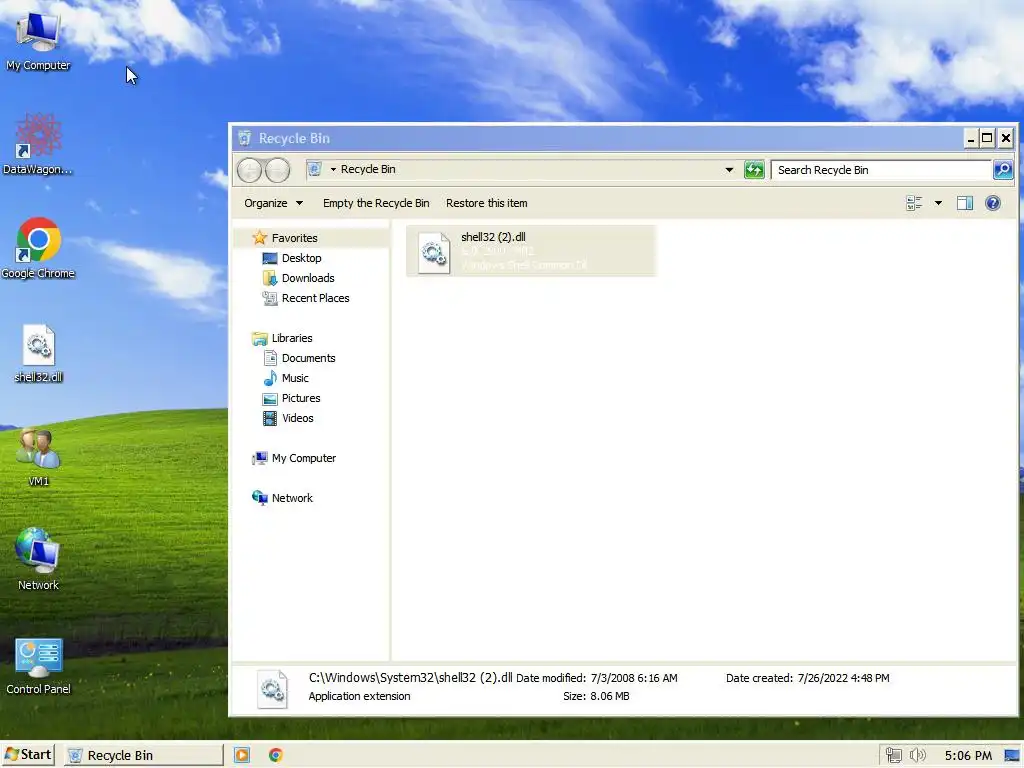Select the shell32.dll file on the desktop
This screenshot has width=1024, height=768.
pyautogui.click(x=38, y=353)
